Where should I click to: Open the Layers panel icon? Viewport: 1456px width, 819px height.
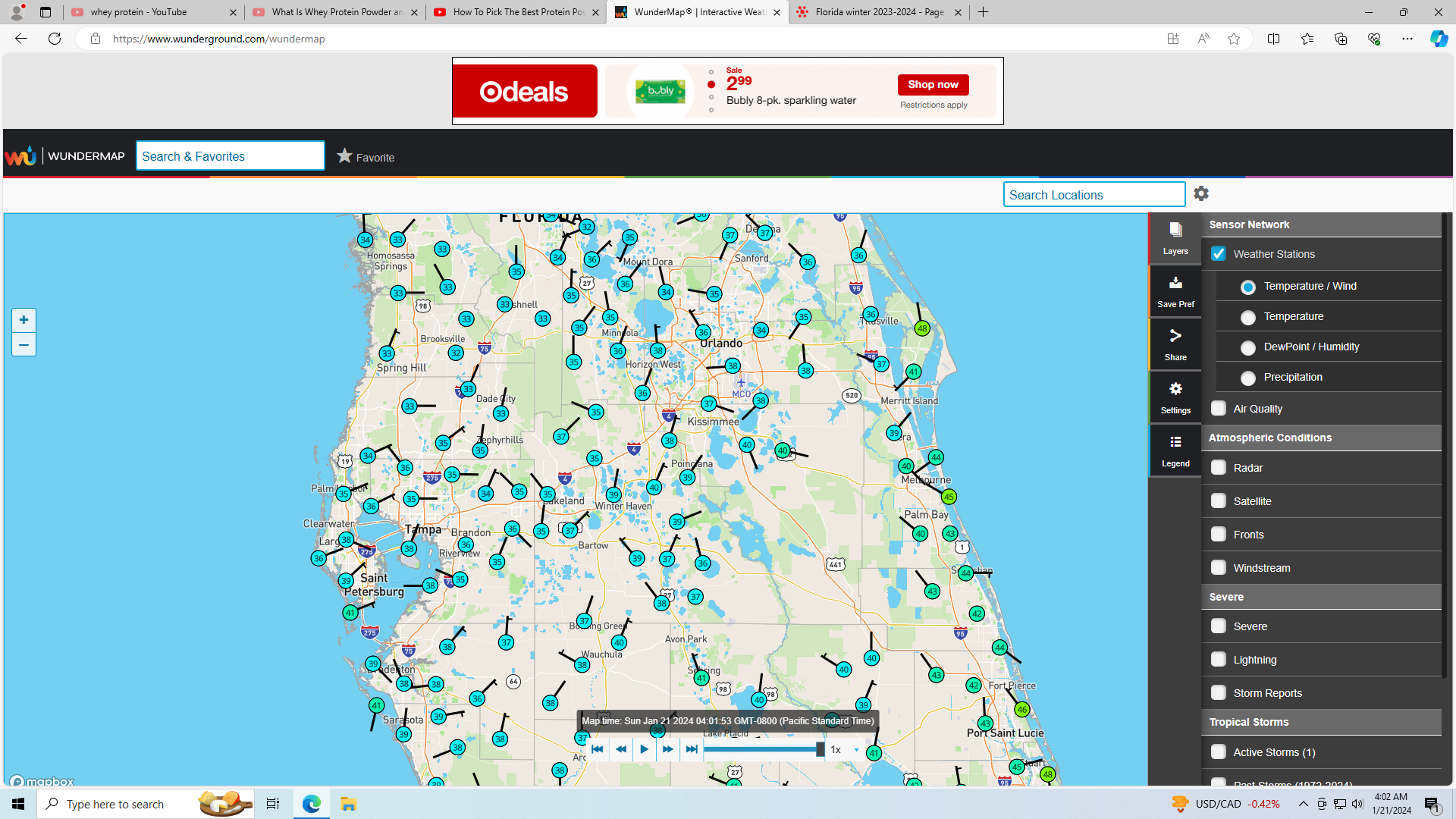(x=1175, y=237)
